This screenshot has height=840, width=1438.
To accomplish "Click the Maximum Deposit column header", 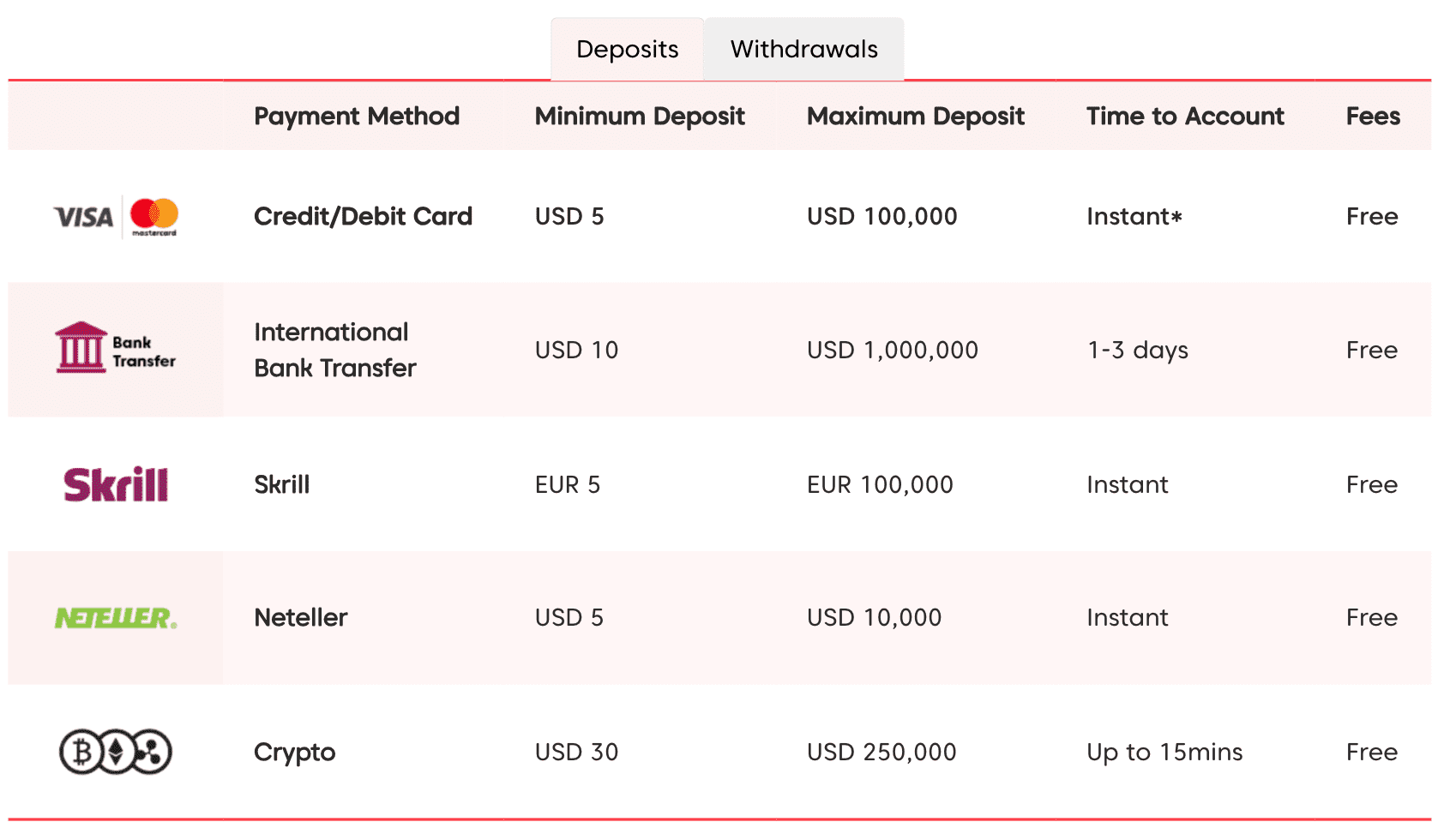I will (x=916, y=116).
